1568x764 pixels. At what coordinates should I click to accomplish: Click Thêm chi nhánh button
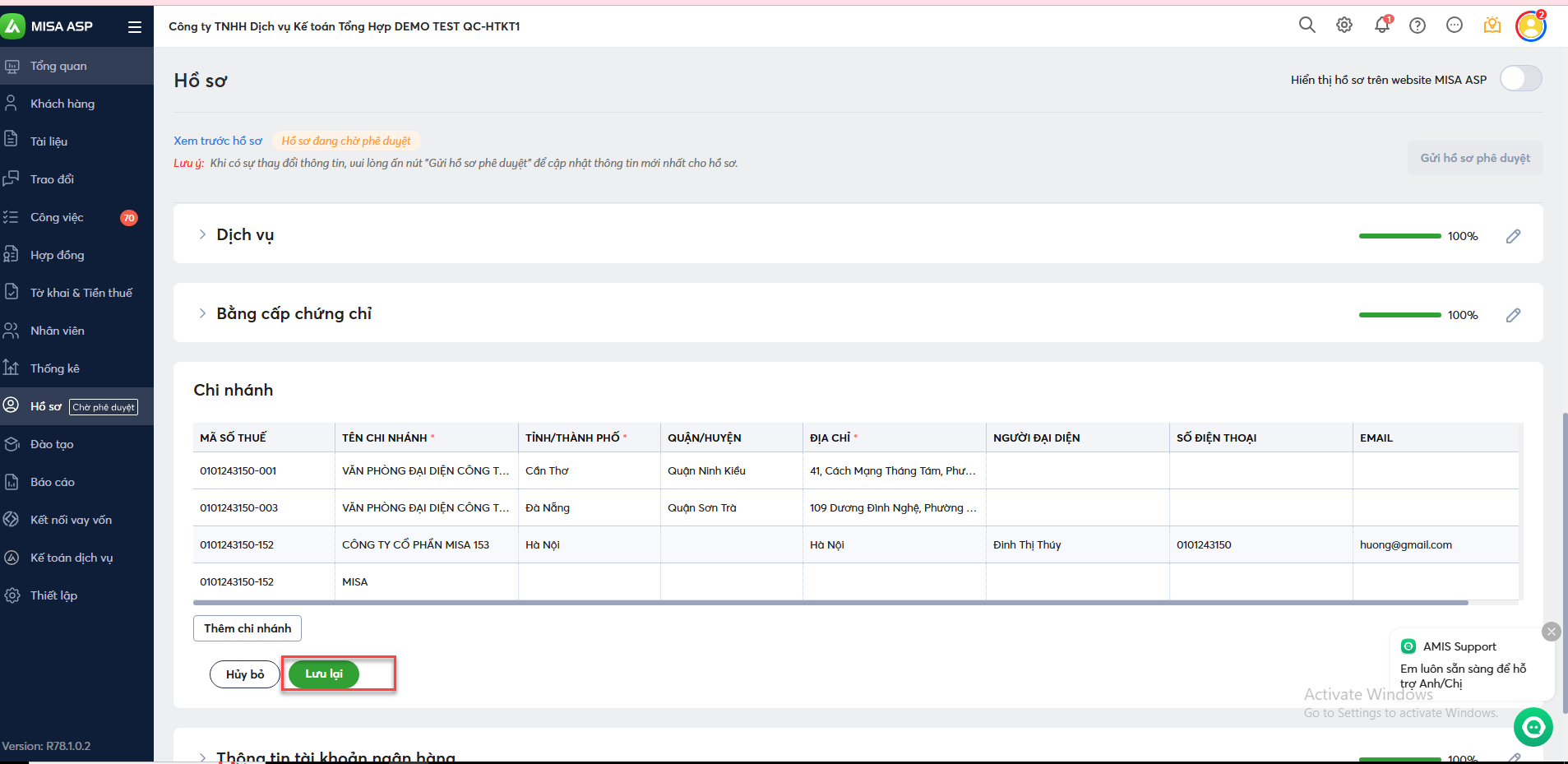[x=247, y=628]
